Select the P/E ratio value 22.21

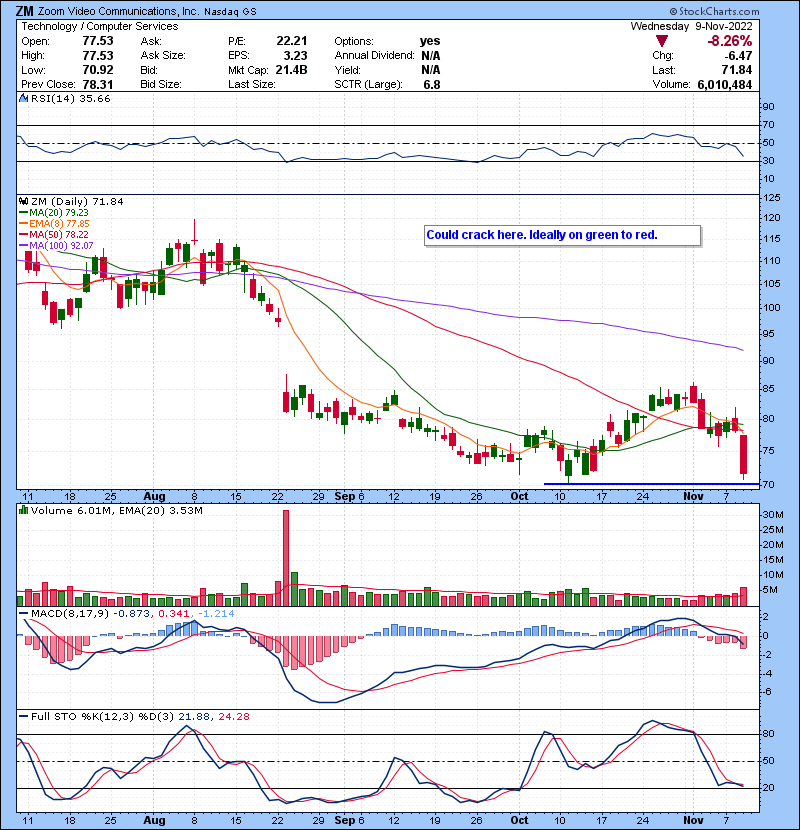(292, 41)
